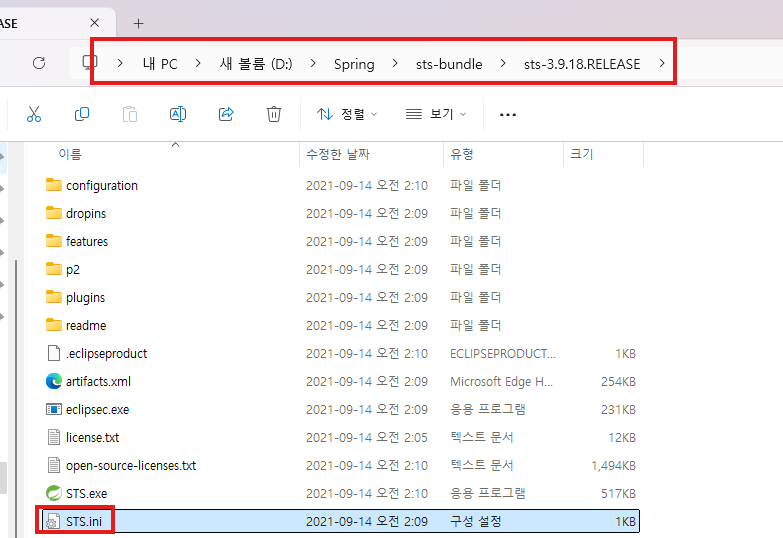
Task: Select the plugins folder name
Action: (x=85, y=298)
